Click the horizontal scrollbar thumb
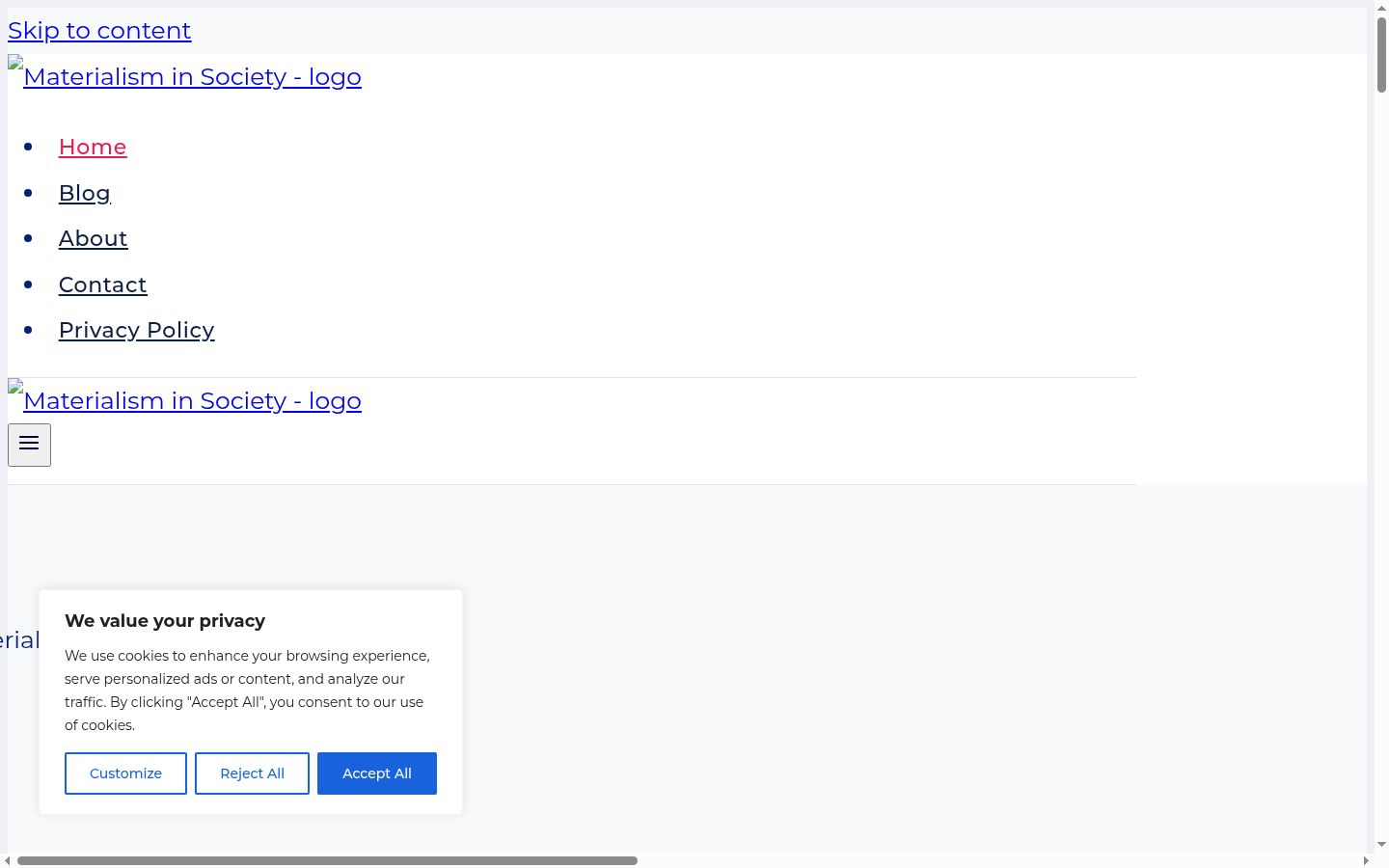This screenshot has height=868, width=1389. pos(327,860)
